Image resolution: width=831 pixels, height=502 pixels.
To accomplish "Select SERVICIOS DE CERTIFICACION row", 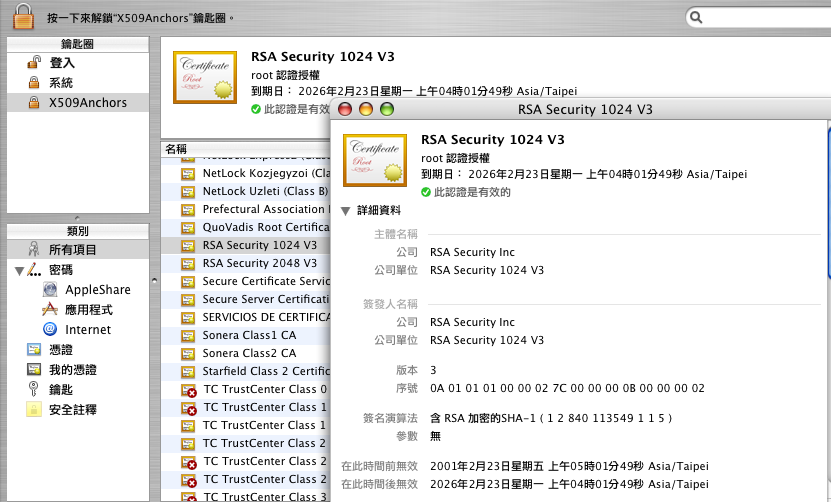I will pos(246,318).
